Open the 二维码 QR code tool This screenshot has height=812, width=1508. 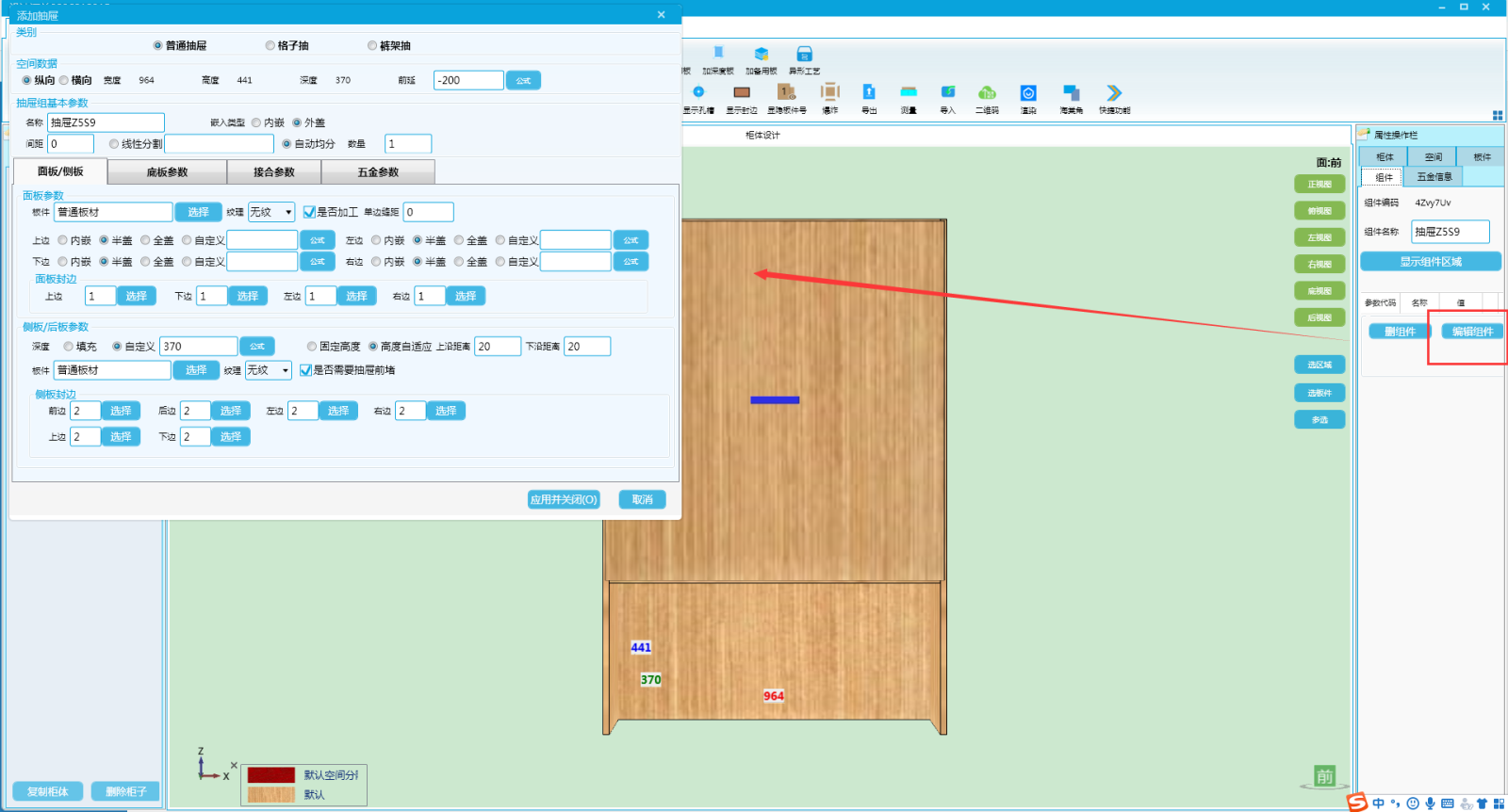(987, 93)
